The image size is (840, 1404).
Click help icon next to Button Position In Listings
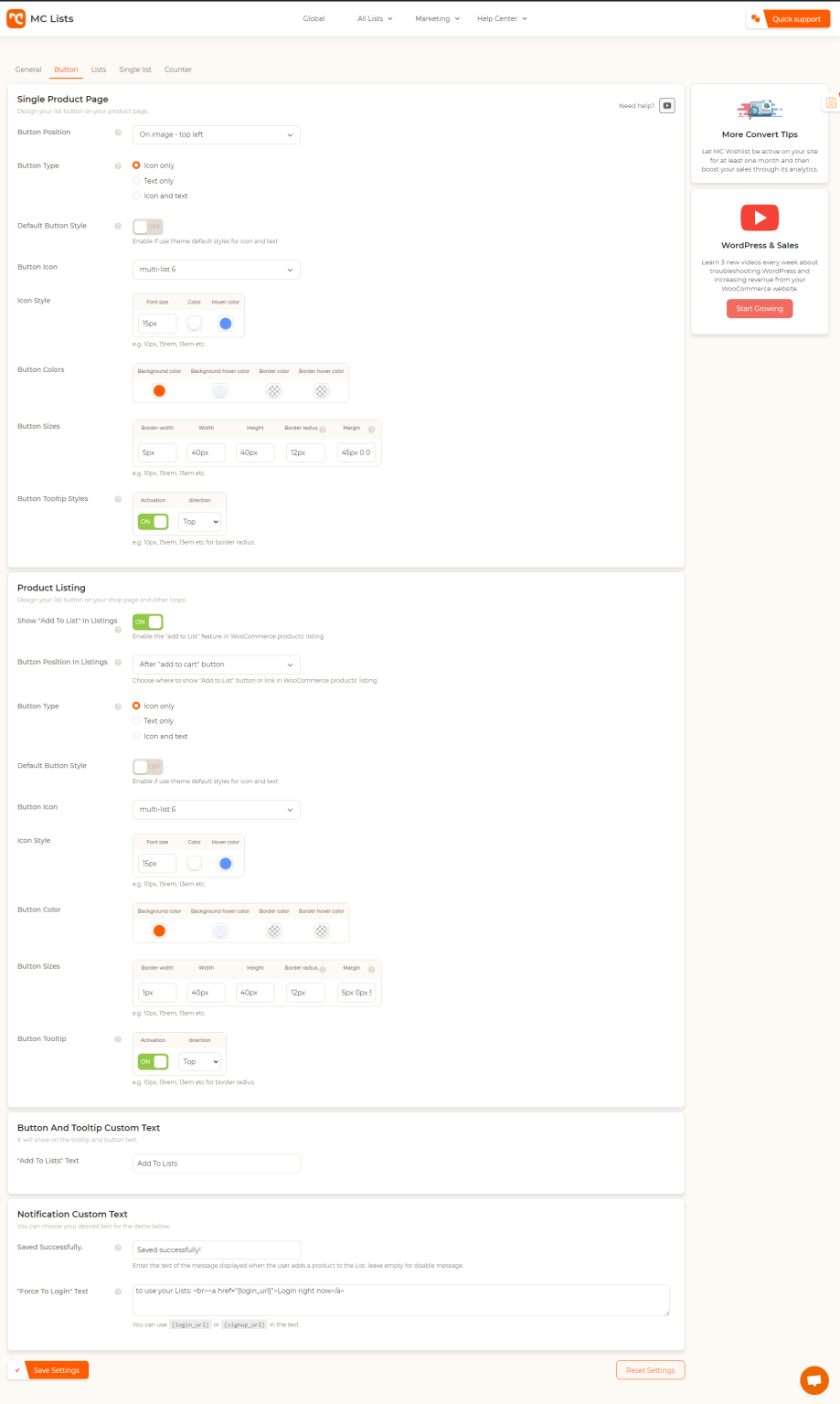118,662
